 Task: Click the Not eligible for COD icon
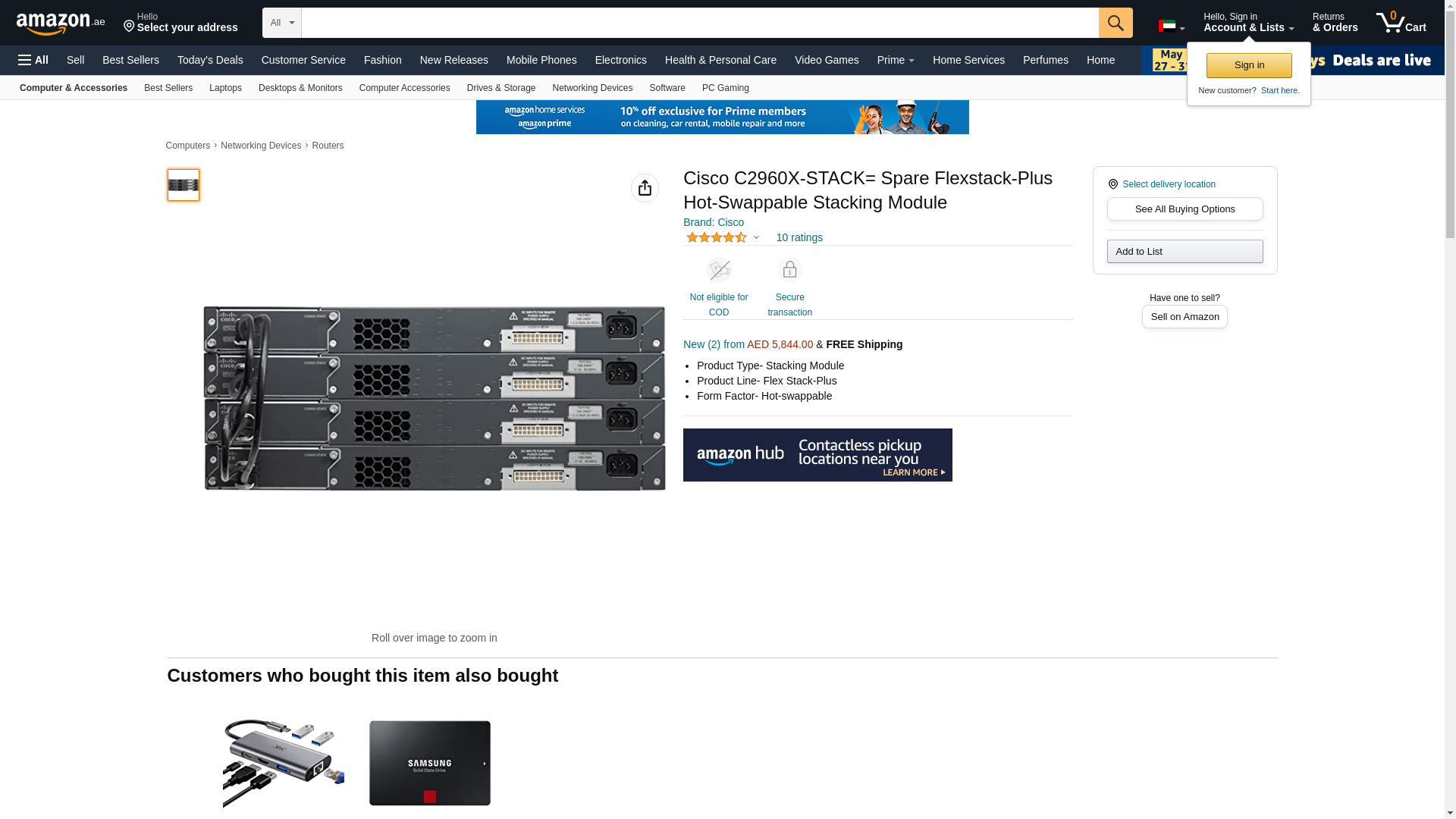click(x=719, y=270)
